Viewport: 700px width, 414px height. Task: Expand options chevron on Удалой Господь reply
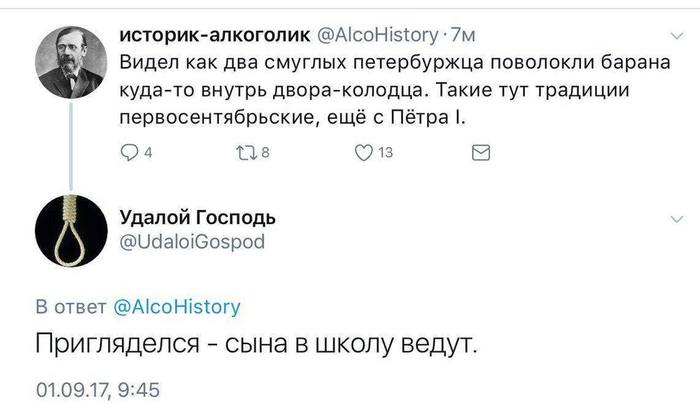pos(678,218)
